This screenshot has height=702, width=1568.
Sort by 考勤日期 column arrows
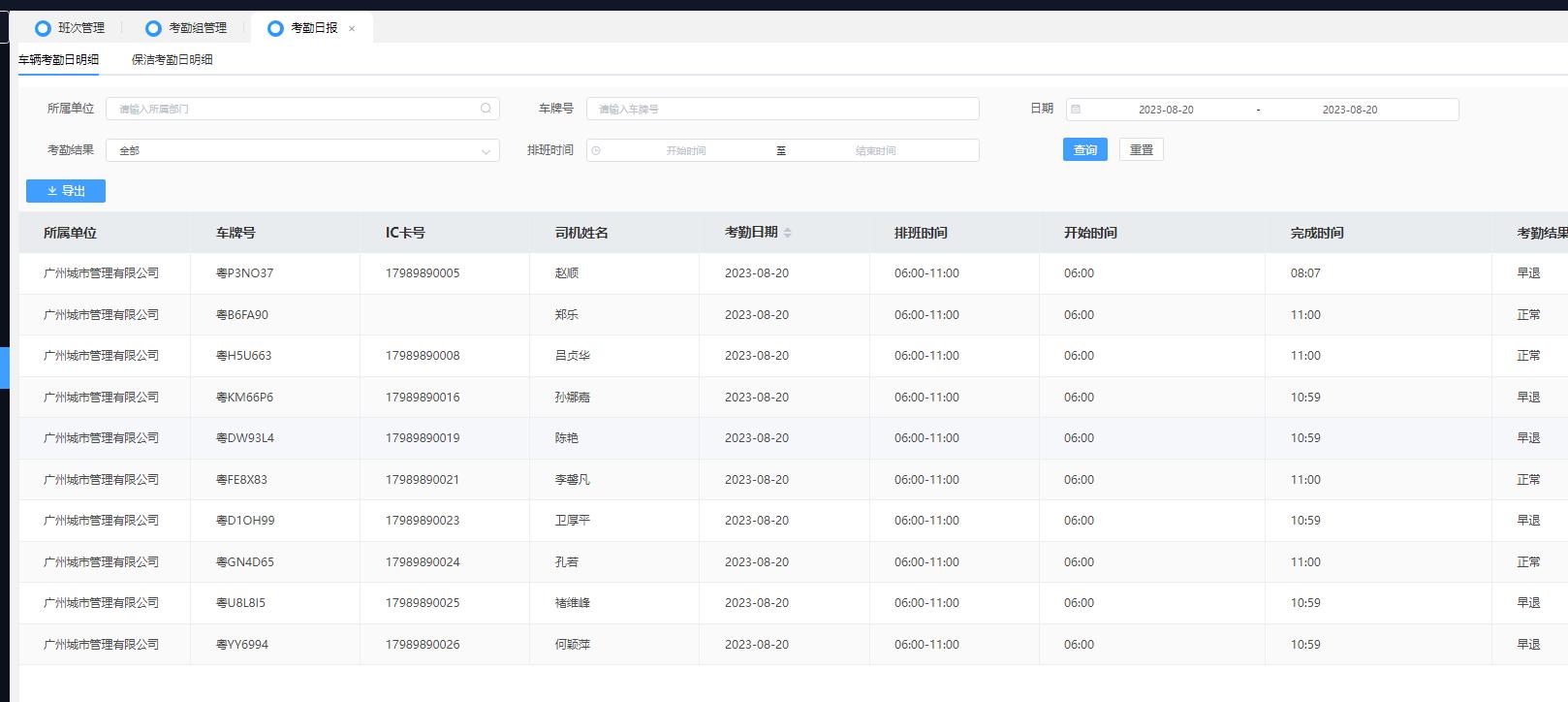(788, 233)
